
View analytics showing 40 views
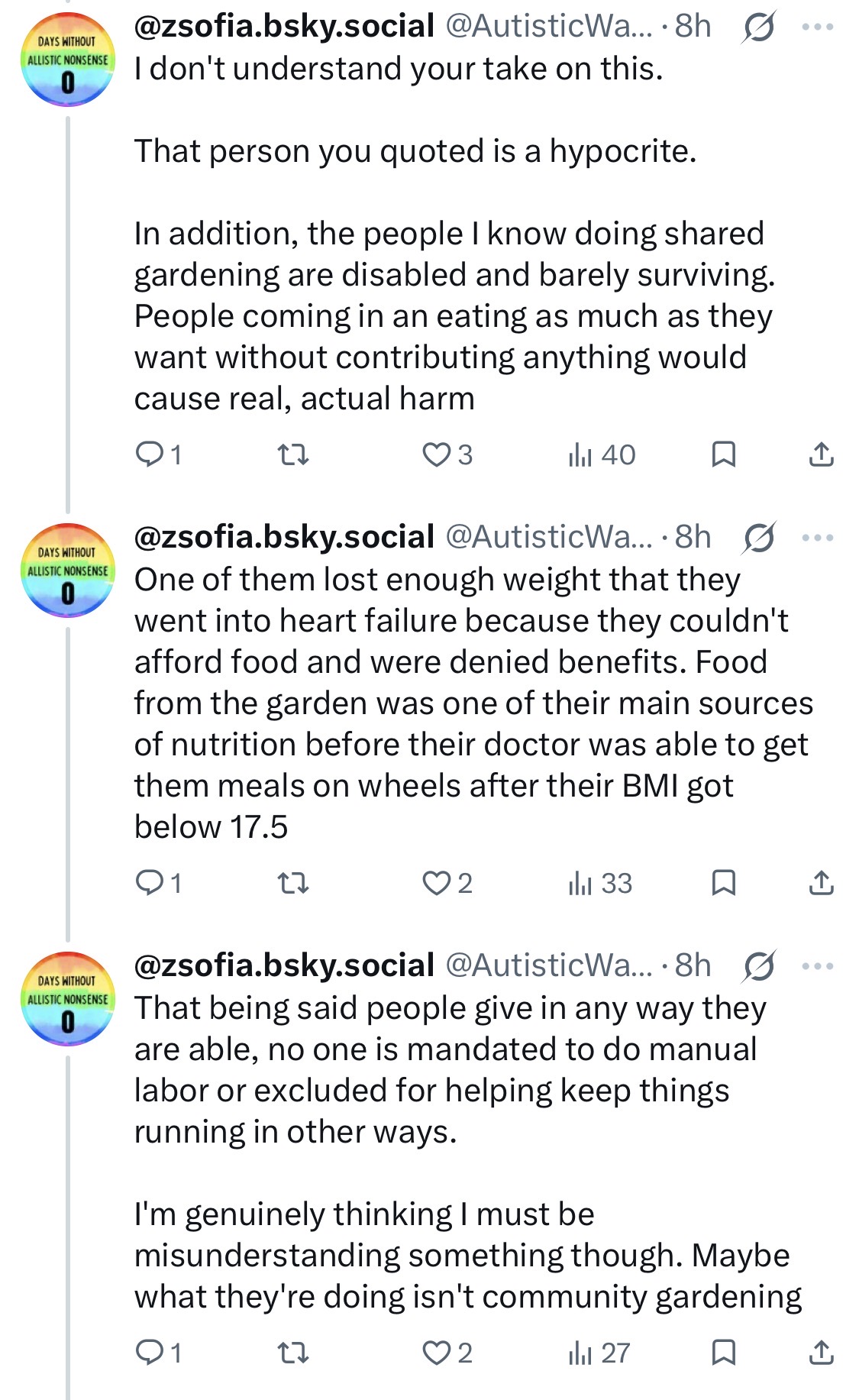coord(602,454)
